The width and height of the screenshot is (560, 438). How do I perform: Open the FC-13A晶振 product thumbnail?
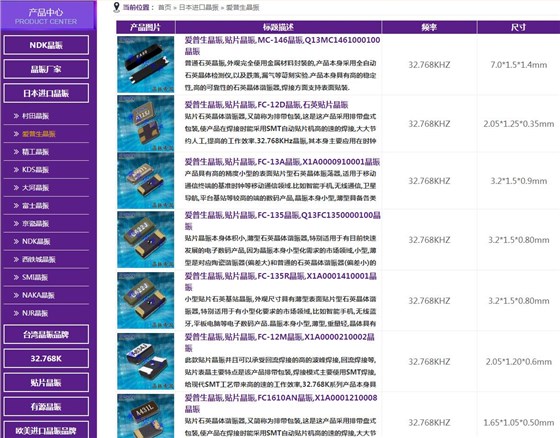pyautogui.click(x=146, y=181)
